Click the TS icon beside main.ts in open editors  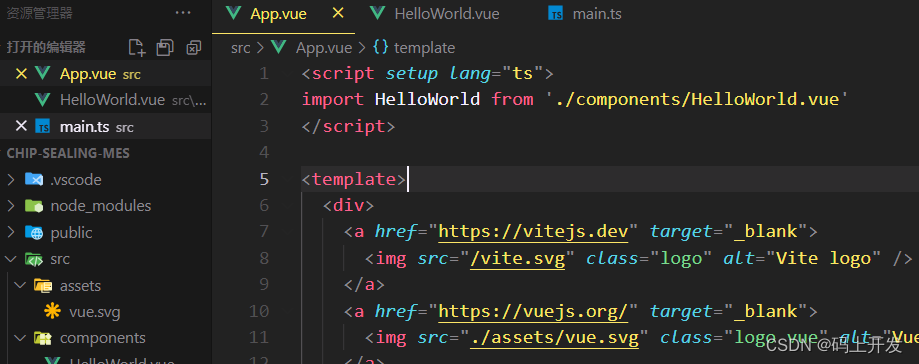point(43,126)
